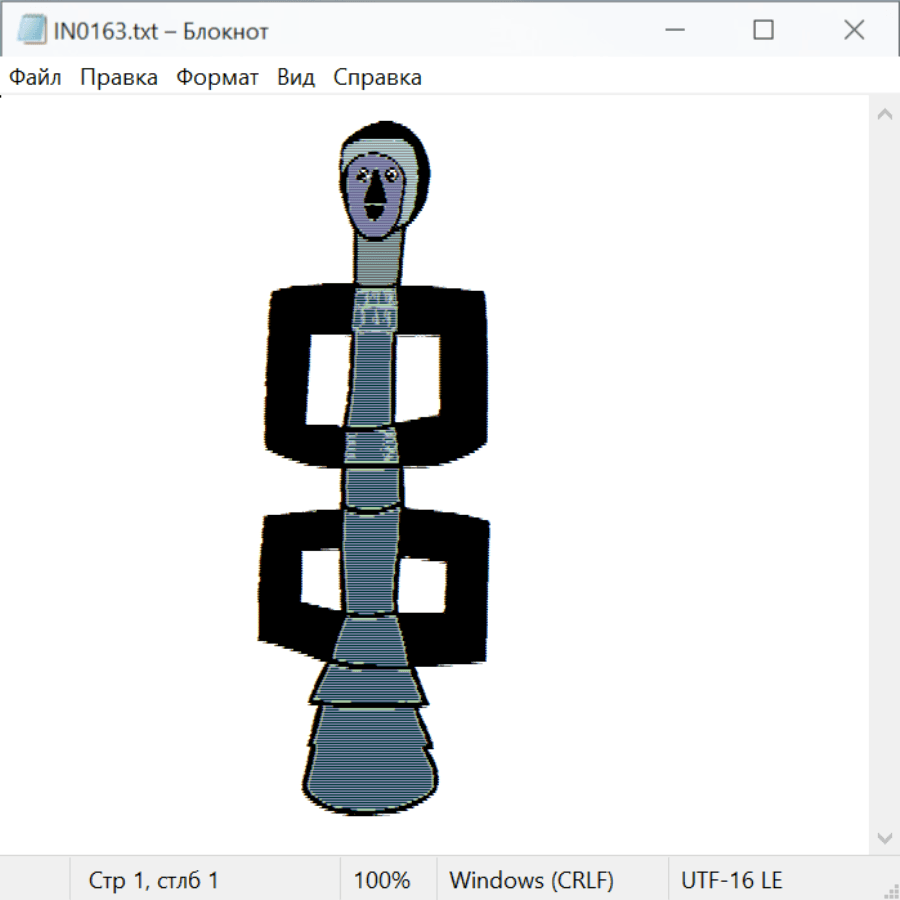Viewport: 900px width, 900px height.
Task: Click the resize grip in bottom-right corner
Action: click(x=890, y=890)
